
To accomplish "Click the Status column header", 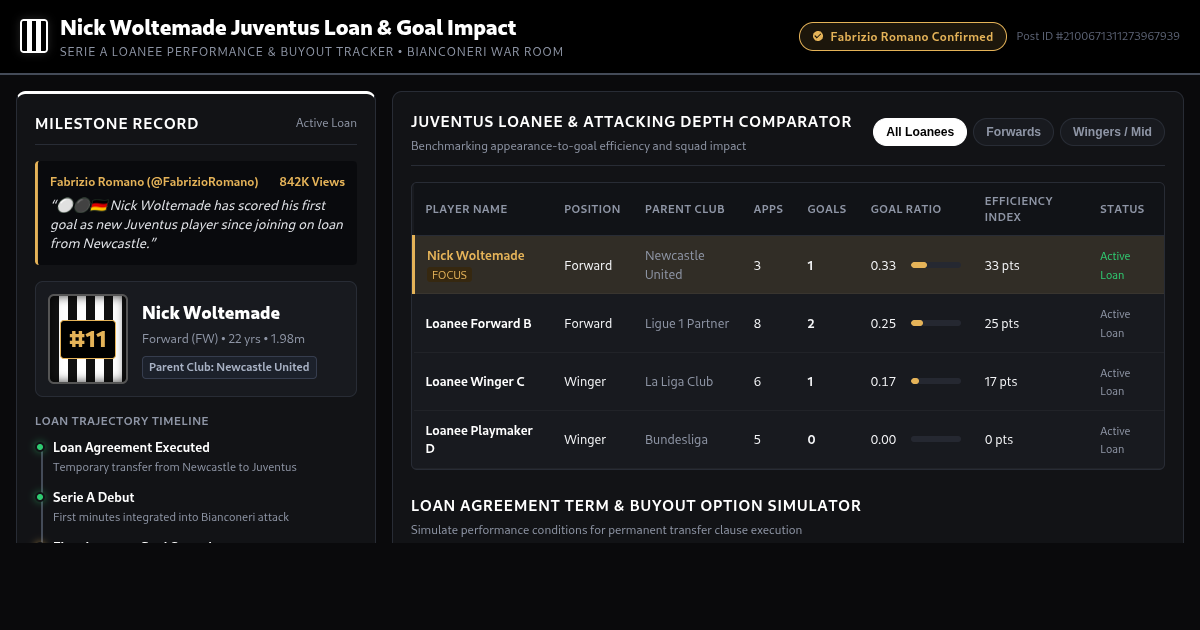I will point(1122,209).
